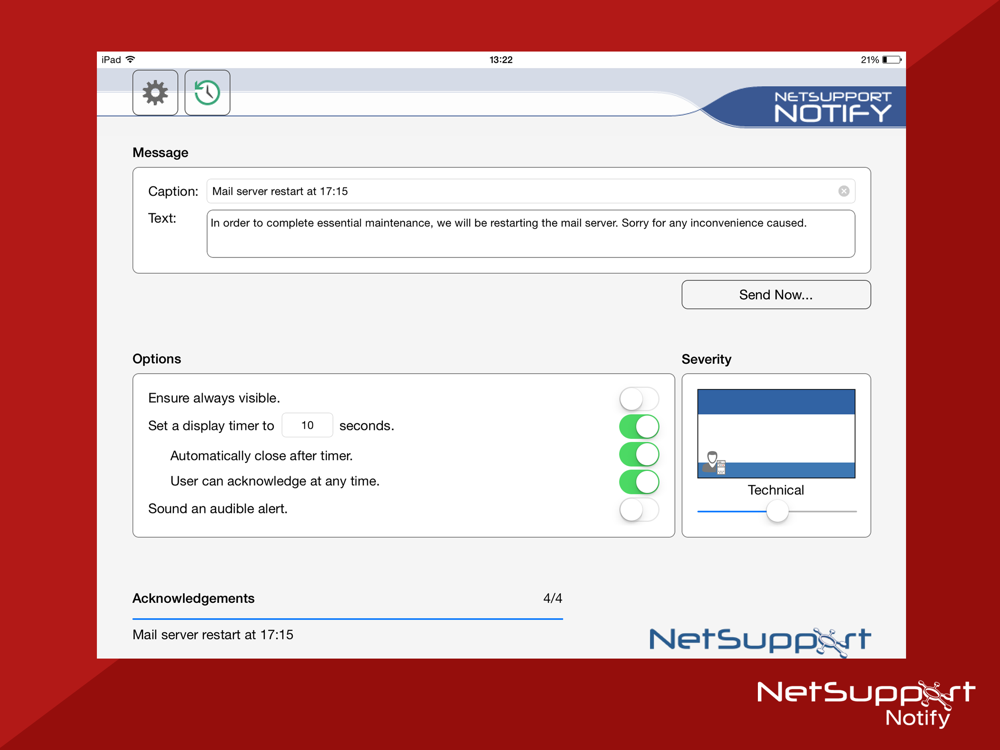Viewport: 1000px width, 750px height.
Task: Click the technician icon in severity preview
Action: (x=714, y=463)
